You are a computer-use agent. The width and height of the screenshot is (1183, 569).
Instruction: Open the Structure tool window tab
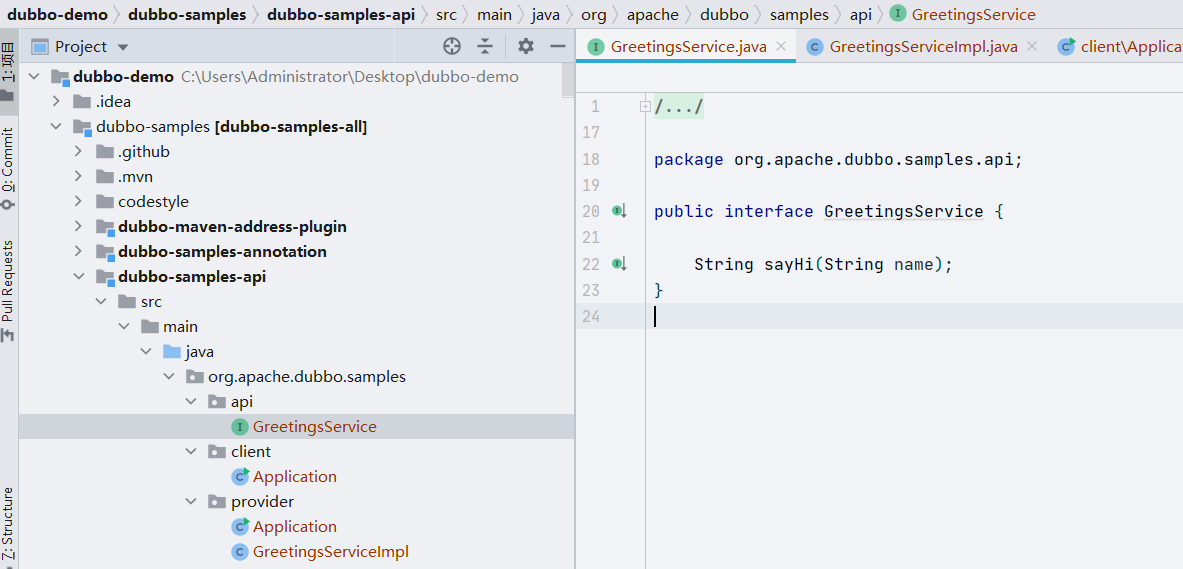[x=8, y=526]
